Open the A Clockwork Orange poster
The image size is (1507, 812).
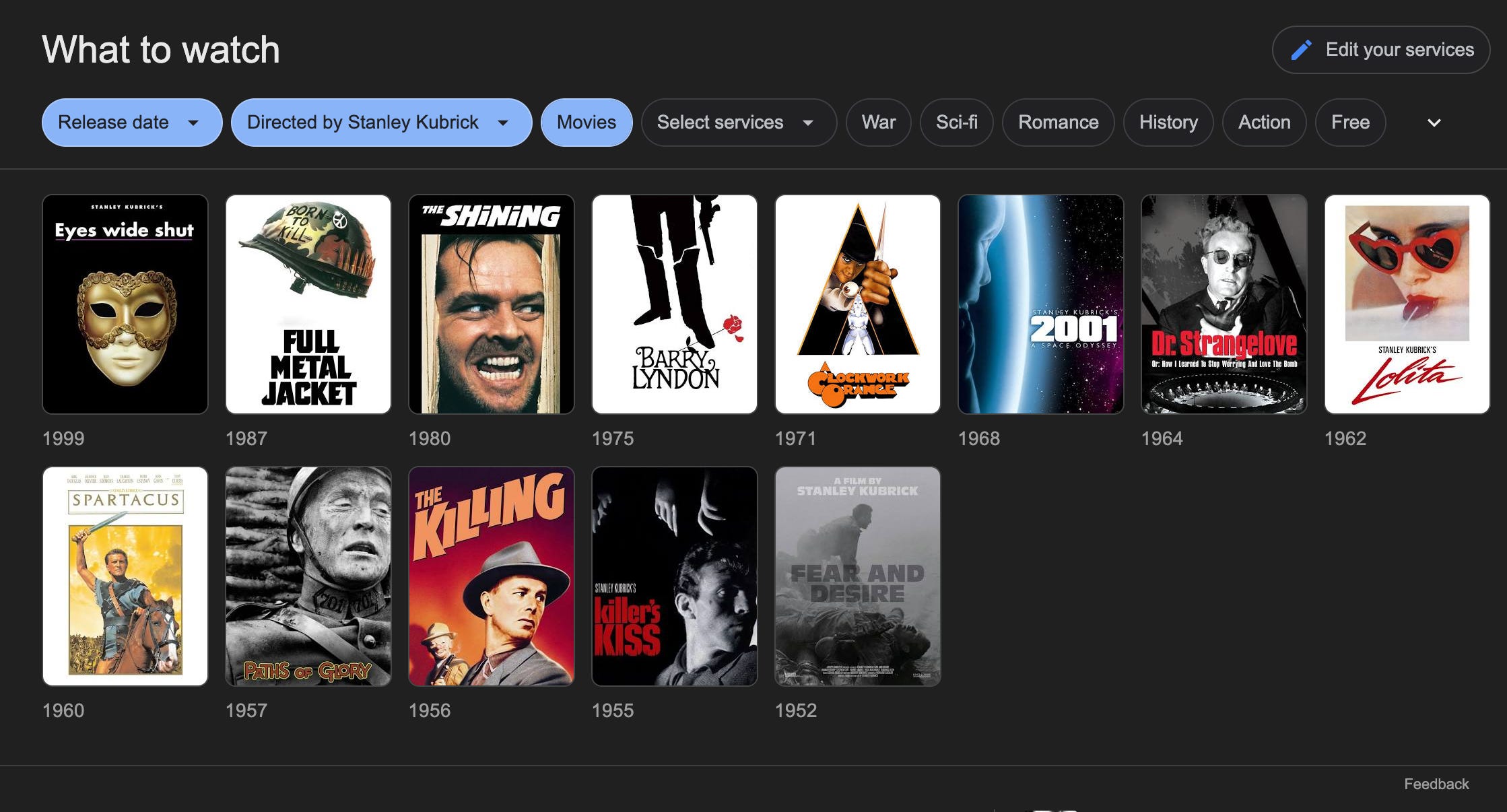tap(858, 304)
